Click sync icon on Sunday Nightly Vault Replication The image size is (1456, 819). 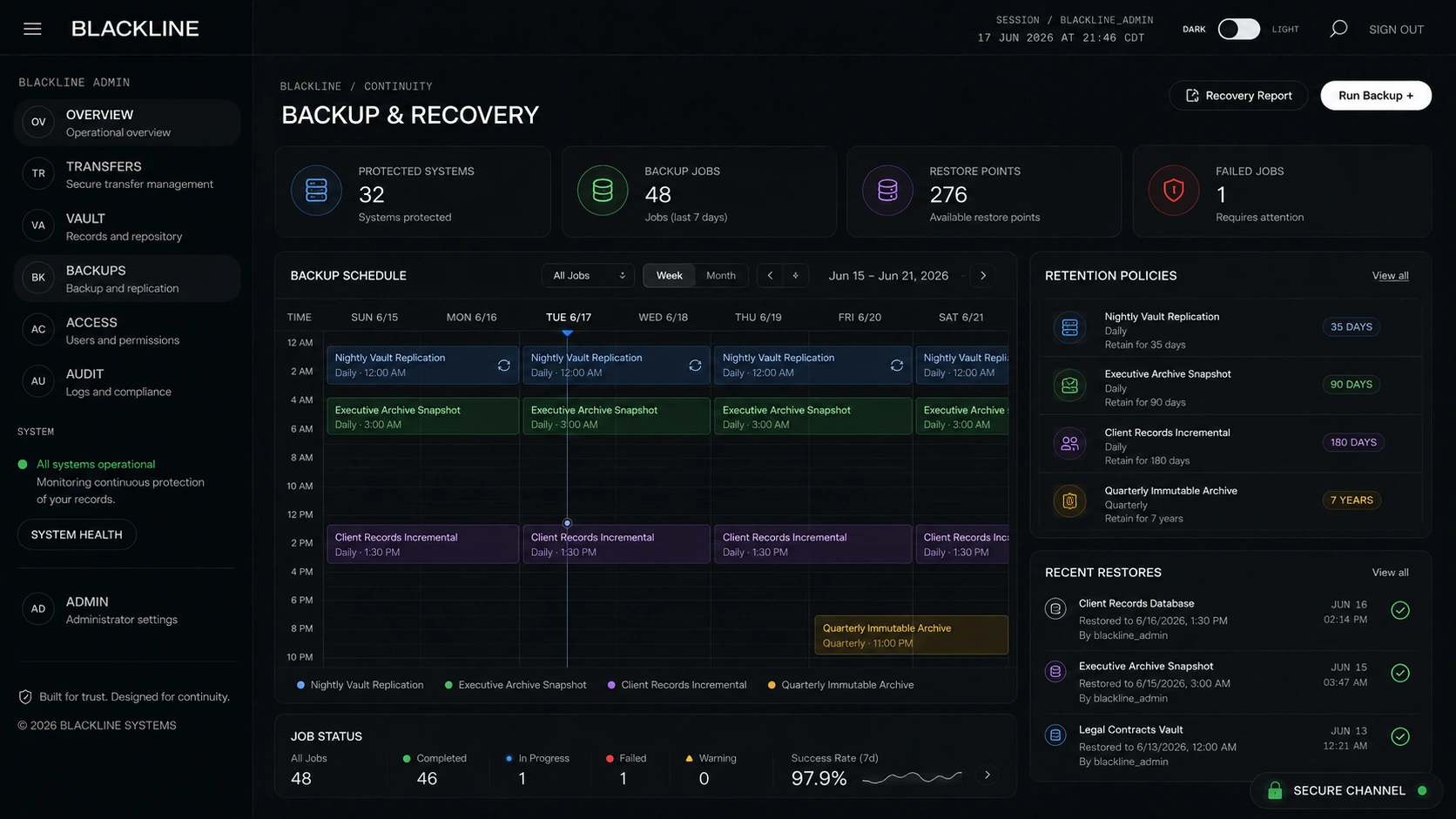(x=503, y=366)
